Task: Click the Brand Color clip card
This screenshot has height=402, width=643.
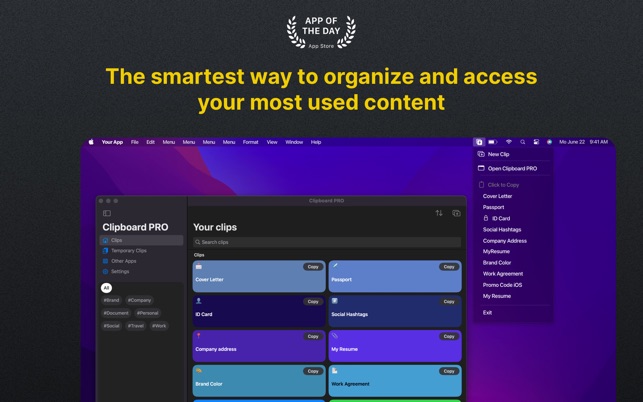Action: pos(258,381)
